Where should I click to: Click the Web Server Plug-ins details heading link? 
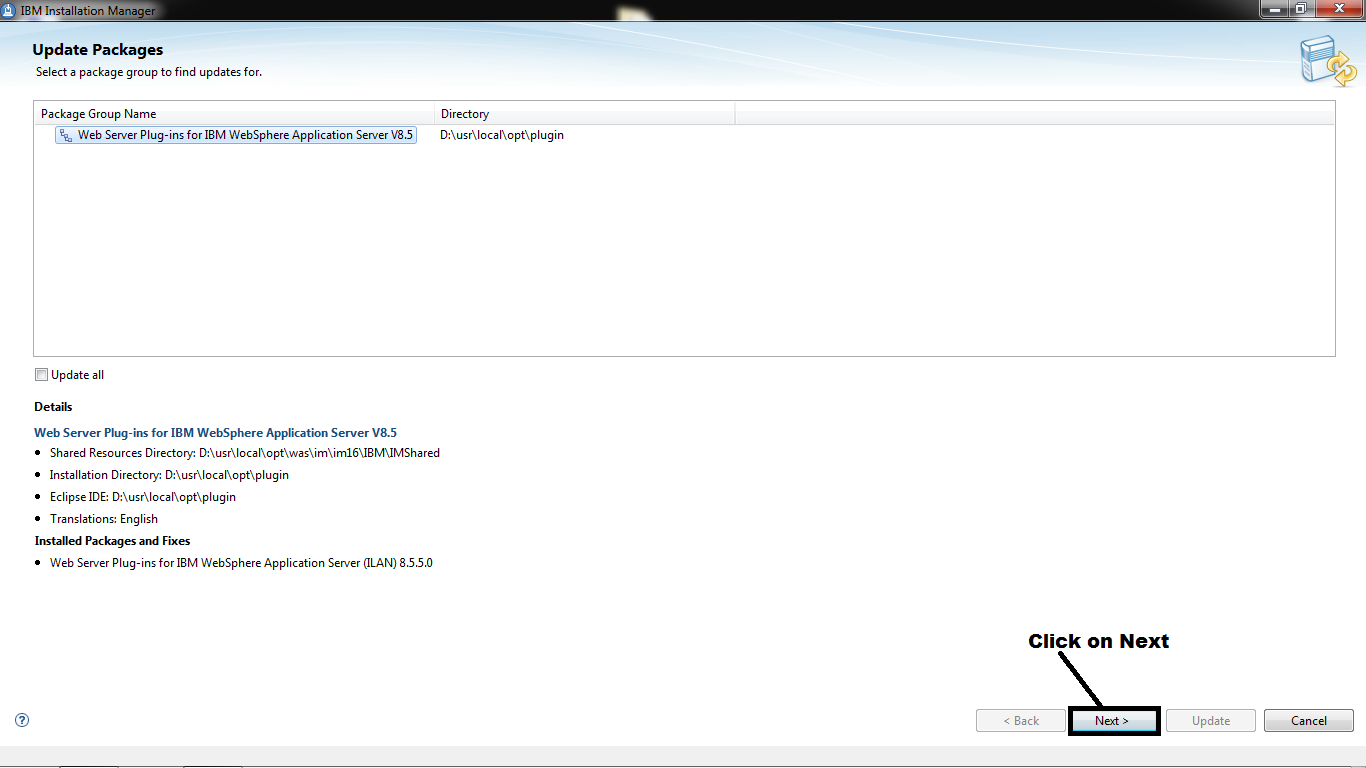click(215, 432)
